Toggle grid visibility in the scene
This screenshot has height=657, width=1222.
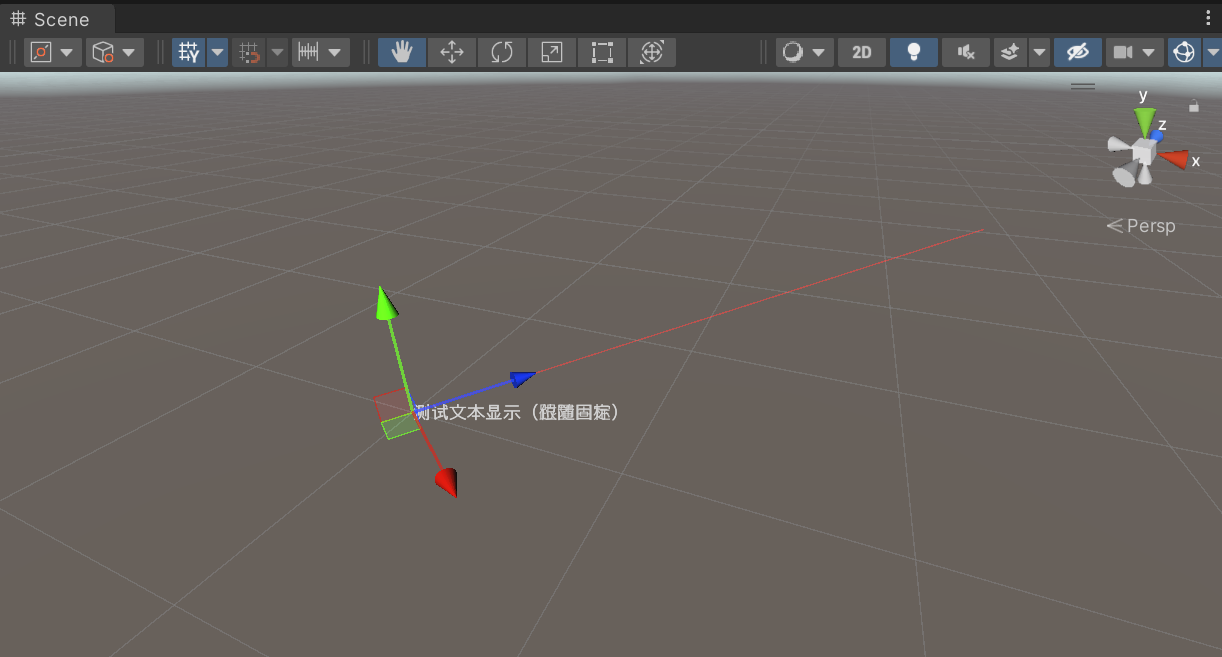188,52
